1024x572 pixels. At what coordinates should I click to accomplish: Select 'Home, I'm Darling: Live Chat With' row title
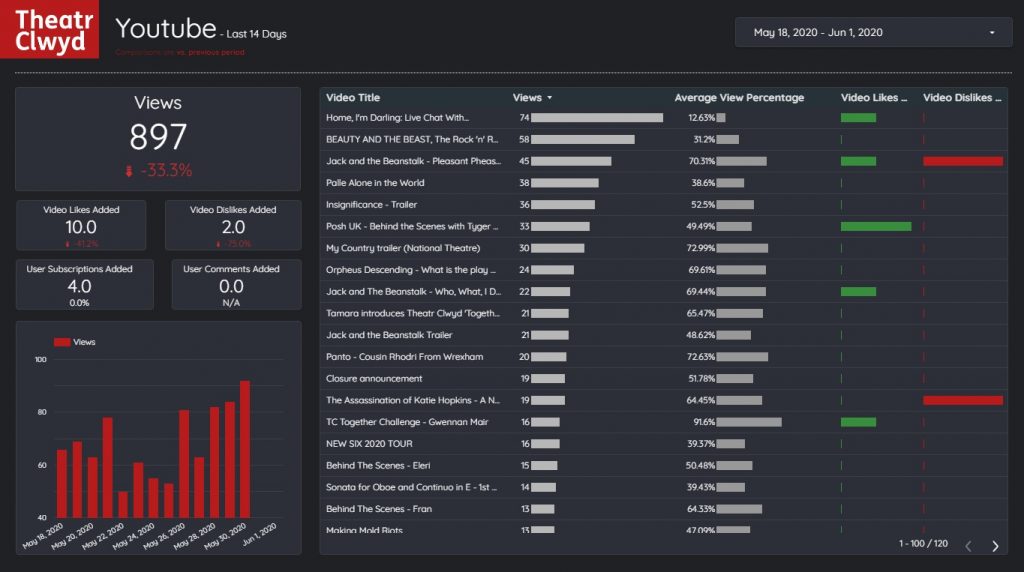(x=397, y=118)
